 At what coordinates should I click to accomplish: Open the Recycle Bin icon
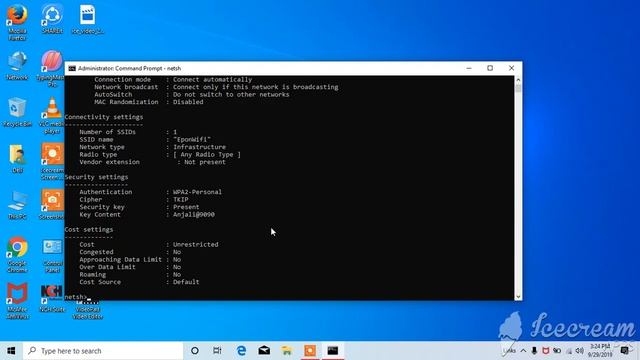click(x=17, y=112)
